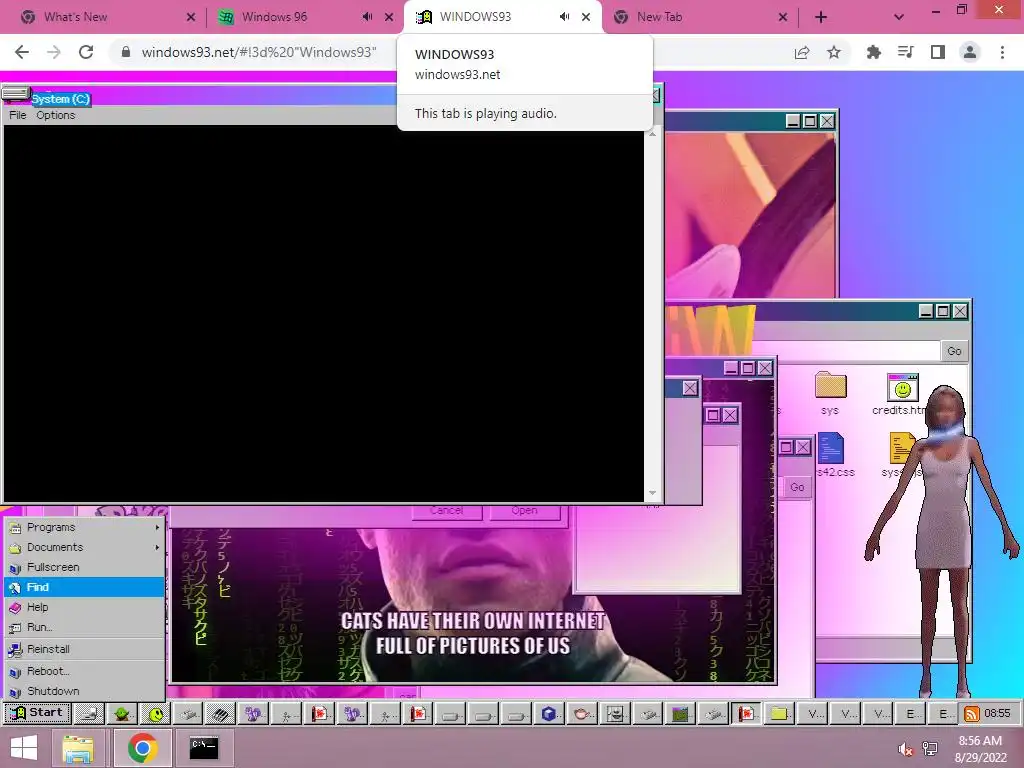Open the sys folder in explorer window
1024x768 pixels.
pyautogui.click(x=830, y=393)
